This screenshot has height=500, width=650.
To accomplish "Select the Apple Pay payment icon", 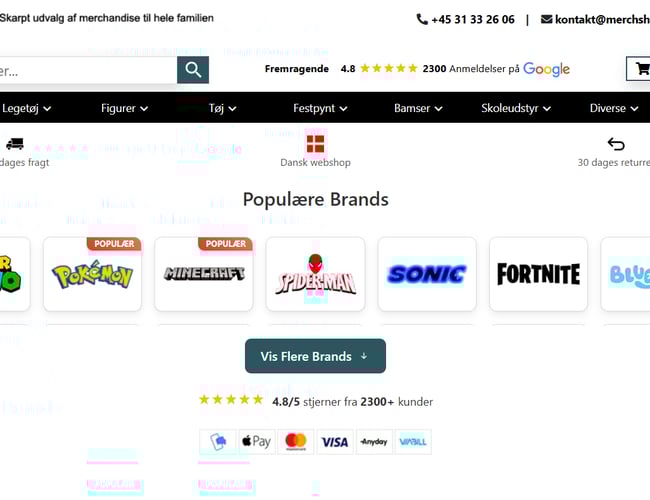I will (x=257, y=442).
